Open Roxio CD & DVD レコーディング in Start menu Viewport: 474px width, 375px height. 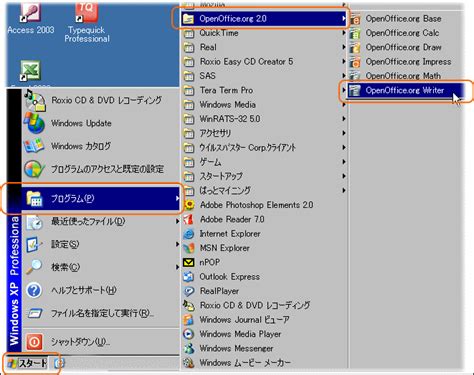[x=101, y=100]
